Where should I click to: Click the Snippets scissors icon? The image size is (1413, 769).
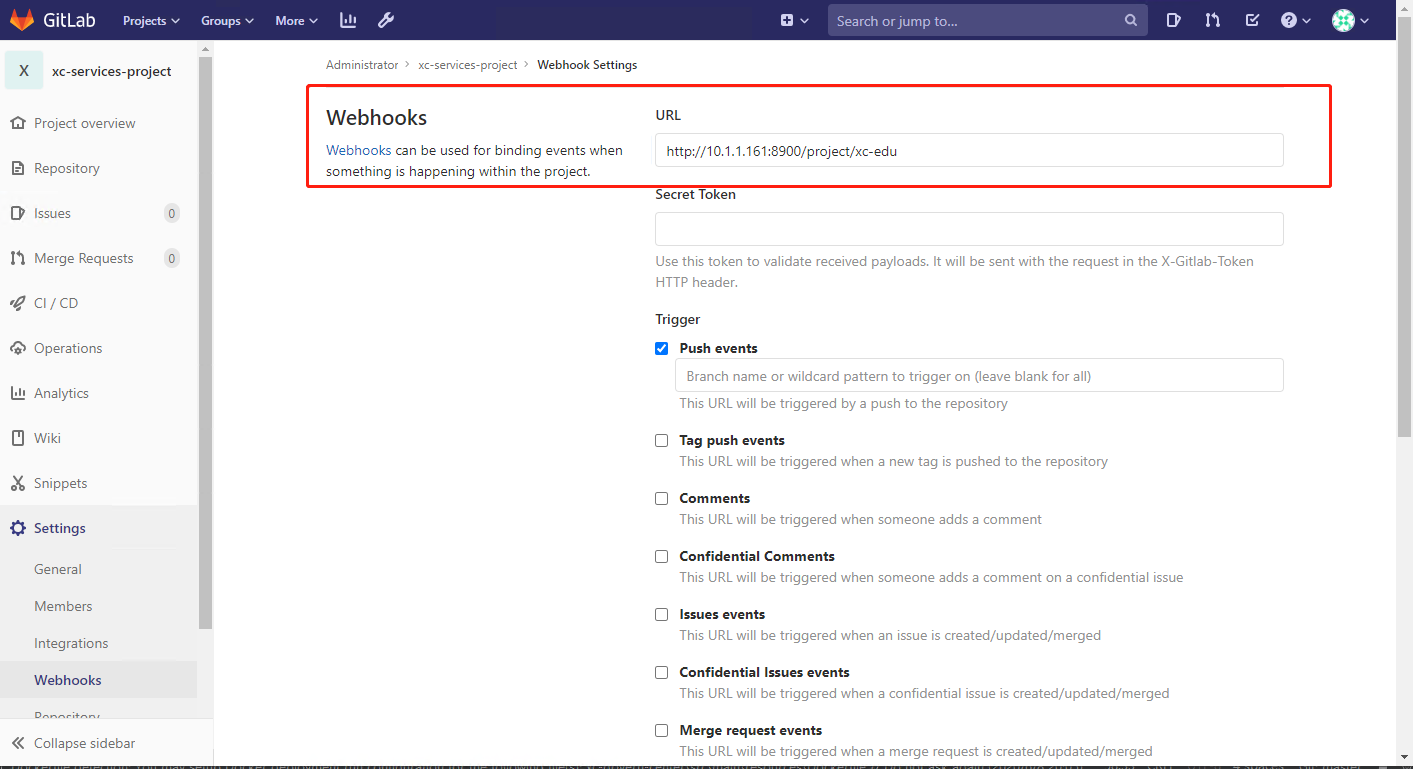pyautogui.click(x=17, y=483)
